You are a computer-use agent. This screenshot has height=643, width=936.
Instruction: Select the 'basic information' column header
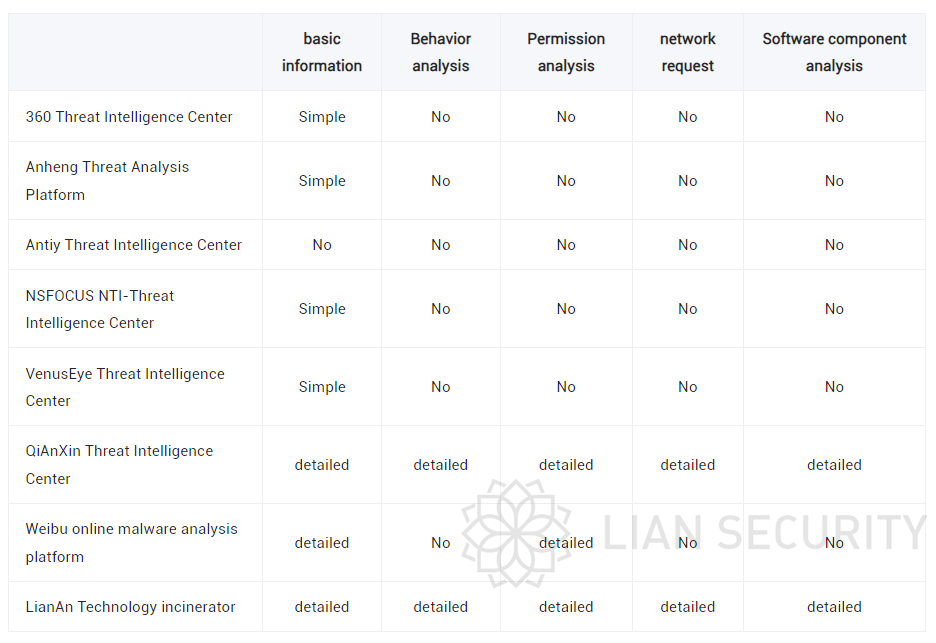(322, 52)
